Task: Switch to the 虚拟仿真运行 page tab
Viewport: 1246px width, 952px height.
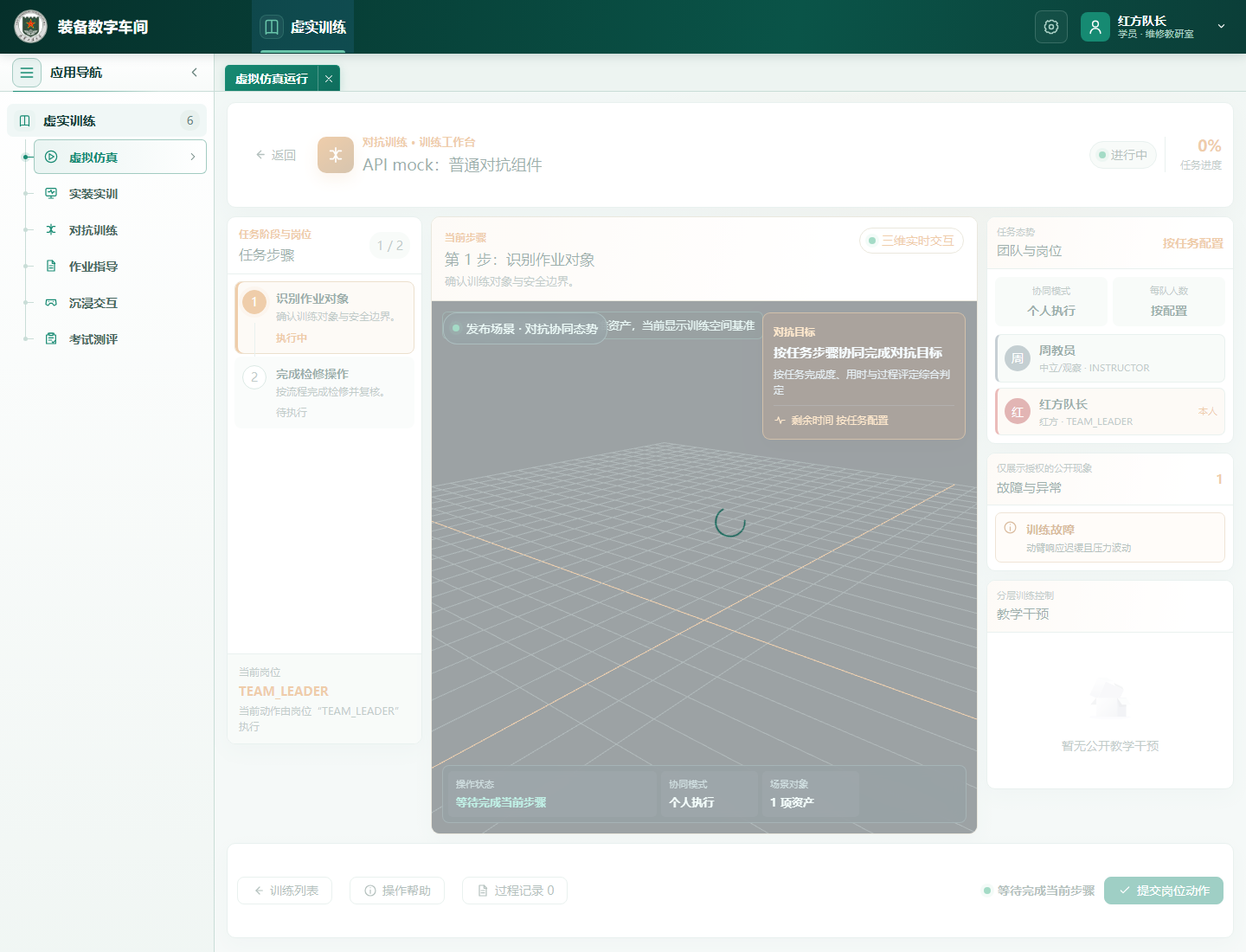Action: (x=272, y=79)
